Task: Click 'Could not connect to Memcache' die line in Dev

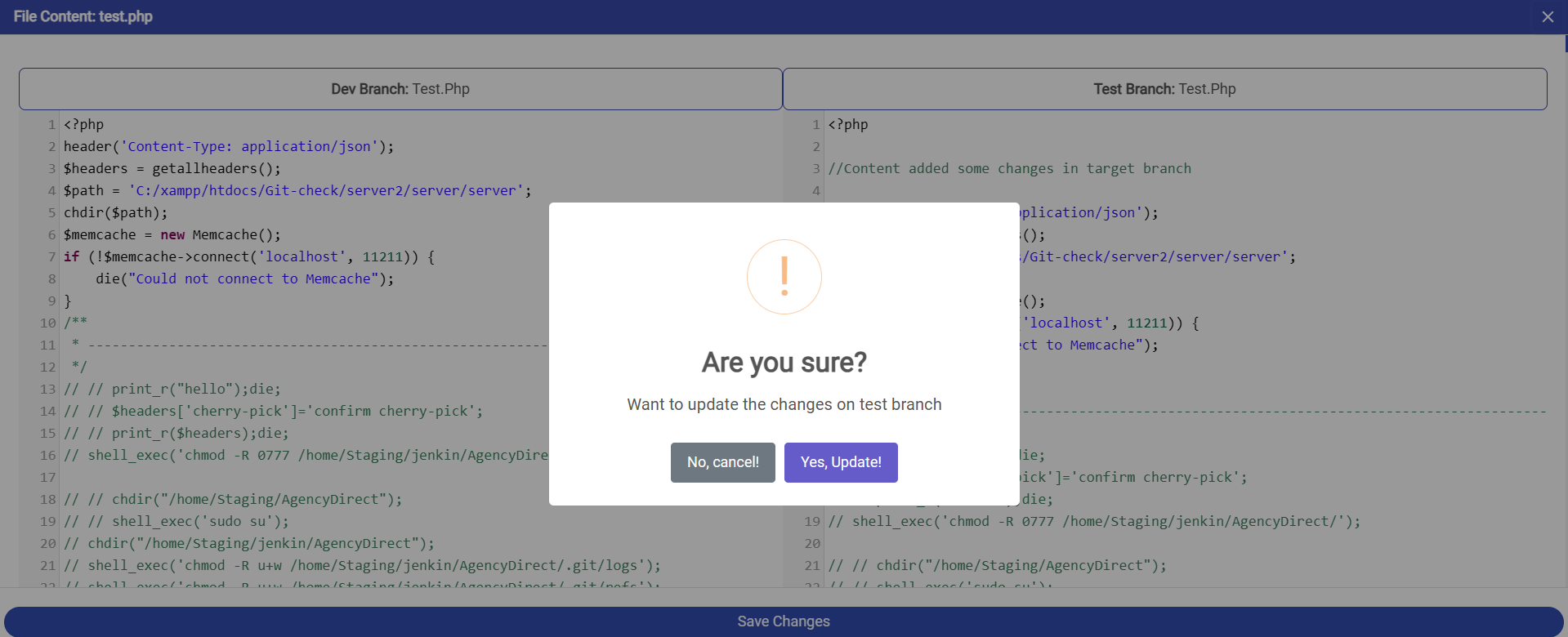Action: pos(244,279)
